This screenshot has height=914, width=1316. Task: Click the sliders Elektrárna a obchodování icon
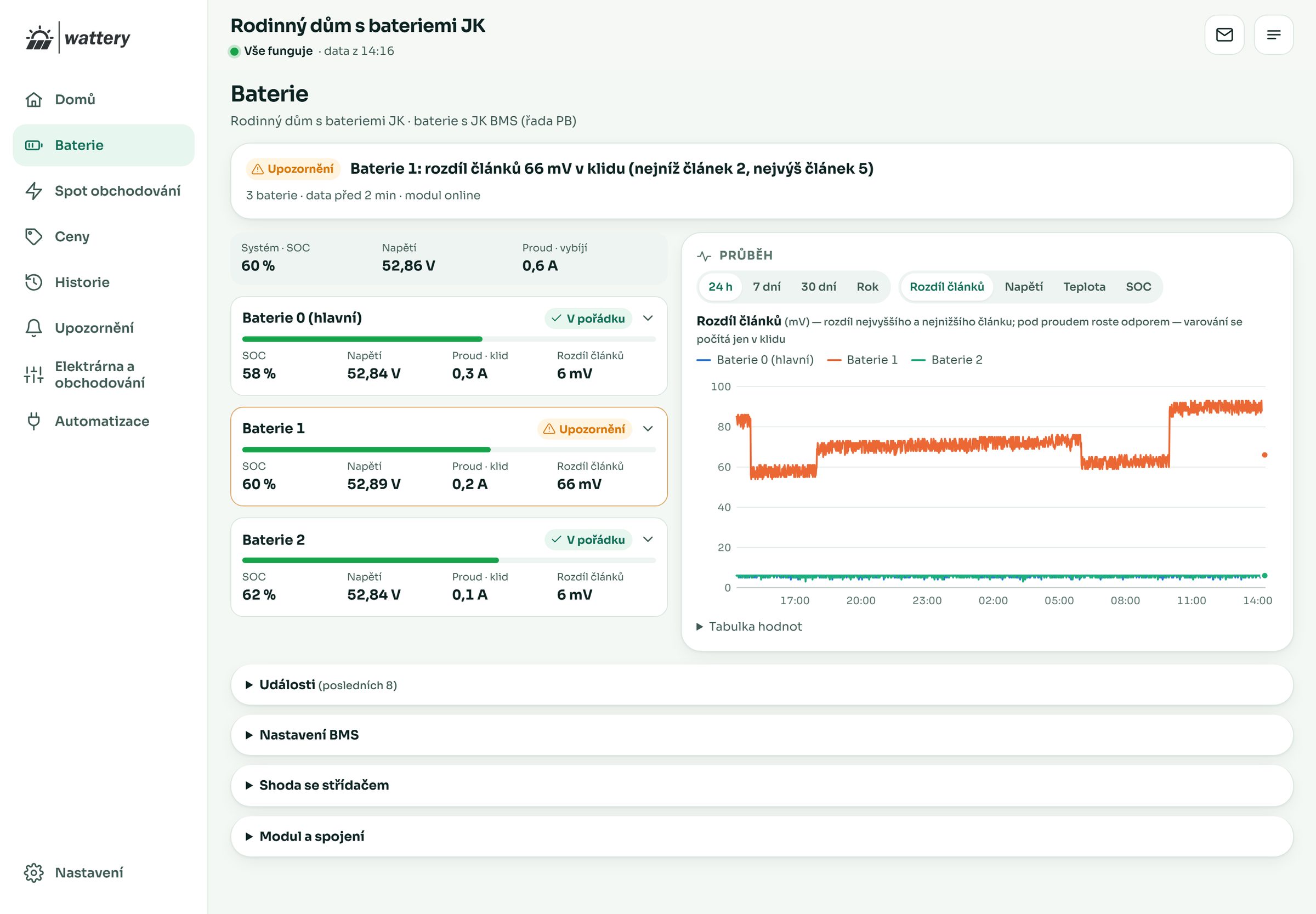[x=34, y=374]
